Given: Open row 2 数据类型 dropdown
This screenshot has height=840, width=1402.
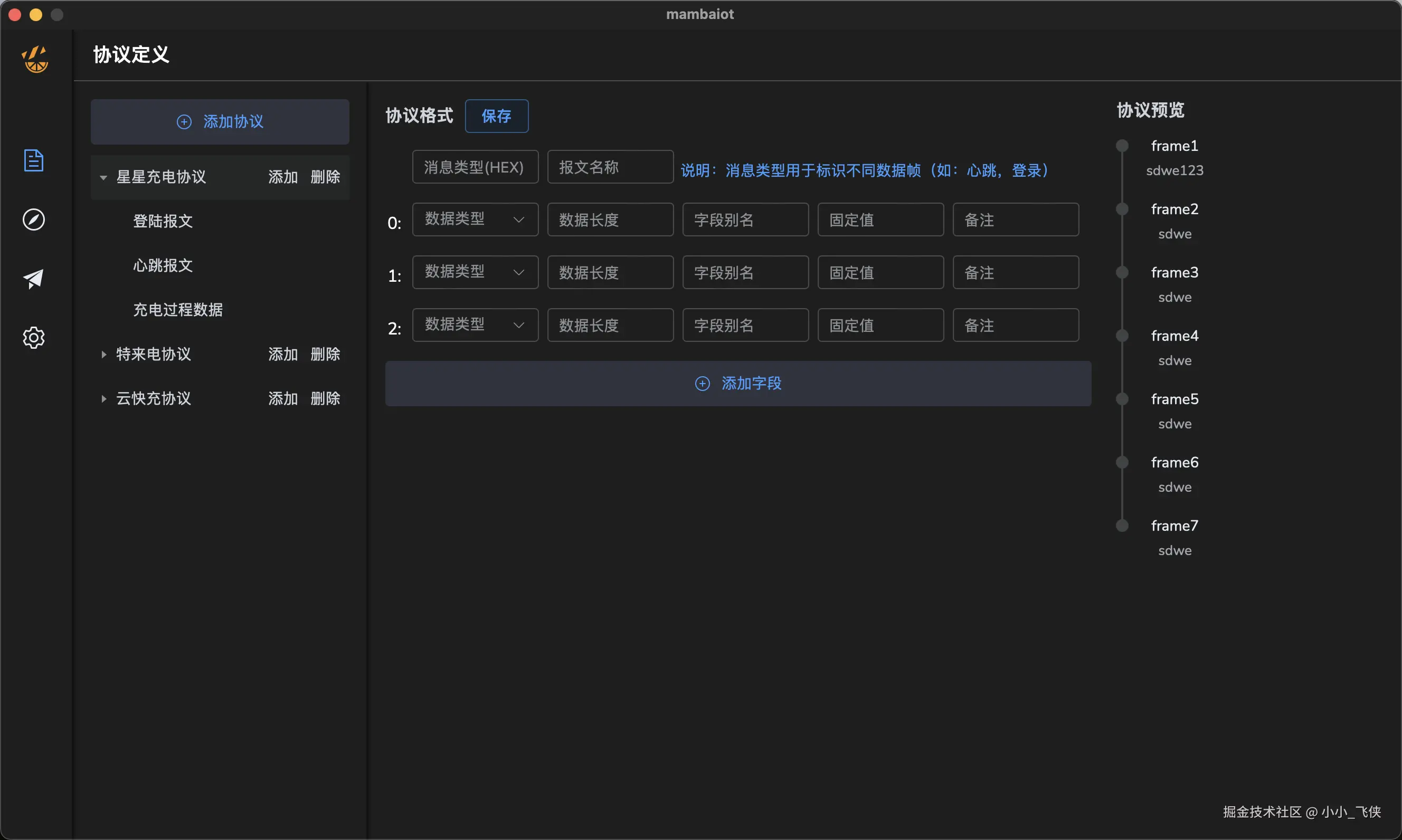Looking at the screenshot, I should [x=475, y=326].
